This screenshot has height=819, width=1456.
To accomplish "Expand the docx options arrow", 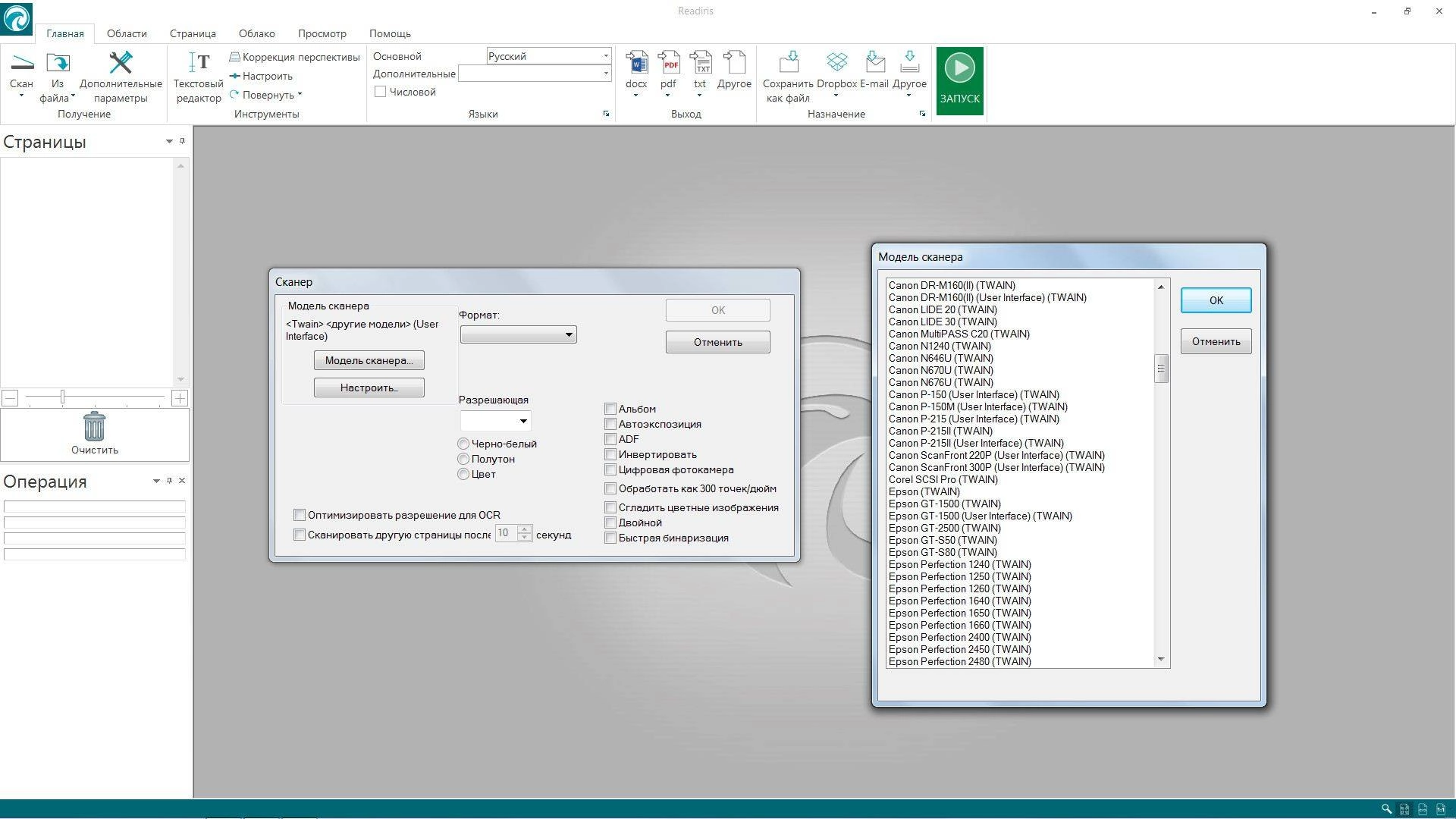I will [636, 96].
